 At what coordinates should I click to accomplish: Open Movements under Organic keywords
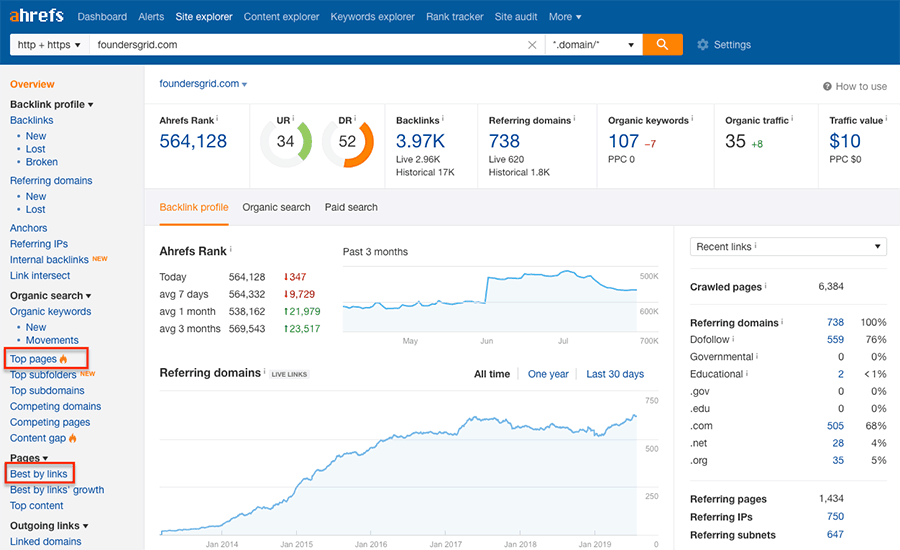coord(52,340)
